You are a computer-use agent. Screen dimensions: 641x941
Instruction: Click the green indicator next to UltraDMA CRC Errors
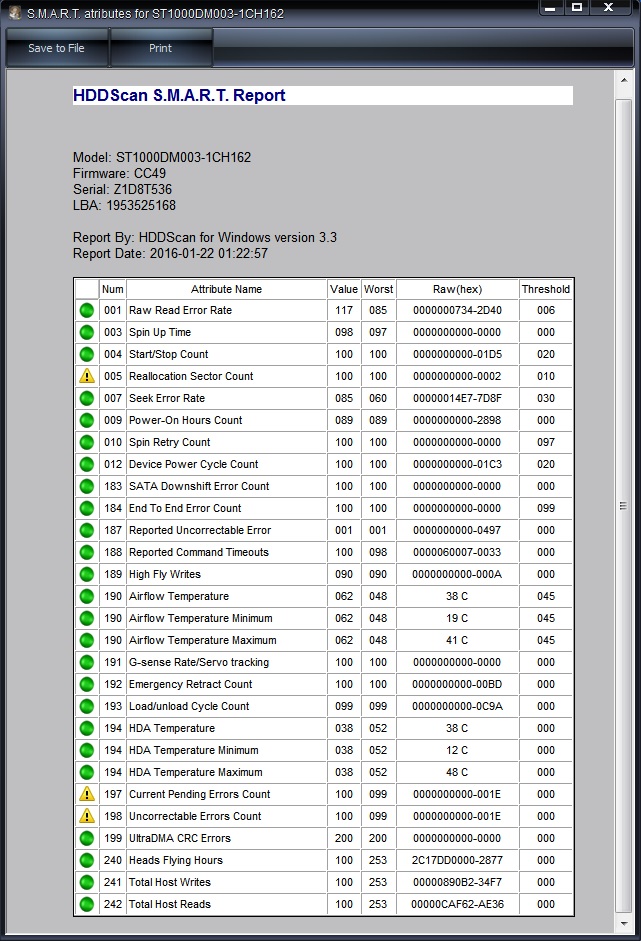pyautogui.click(x=87, y=838)
